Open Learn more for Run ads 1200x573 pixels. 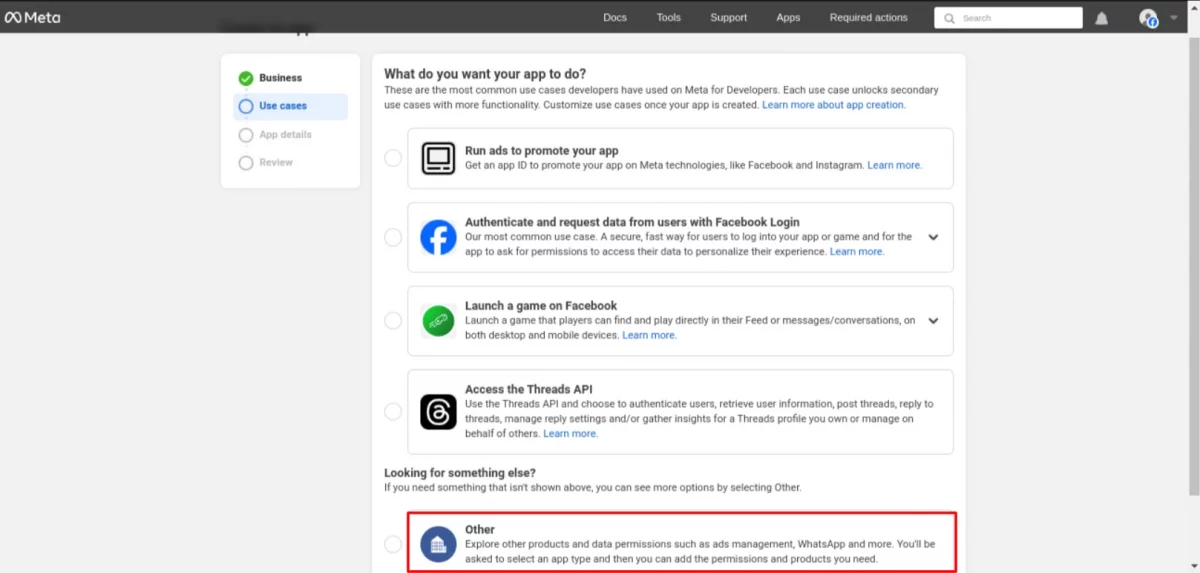coord(895,165)
